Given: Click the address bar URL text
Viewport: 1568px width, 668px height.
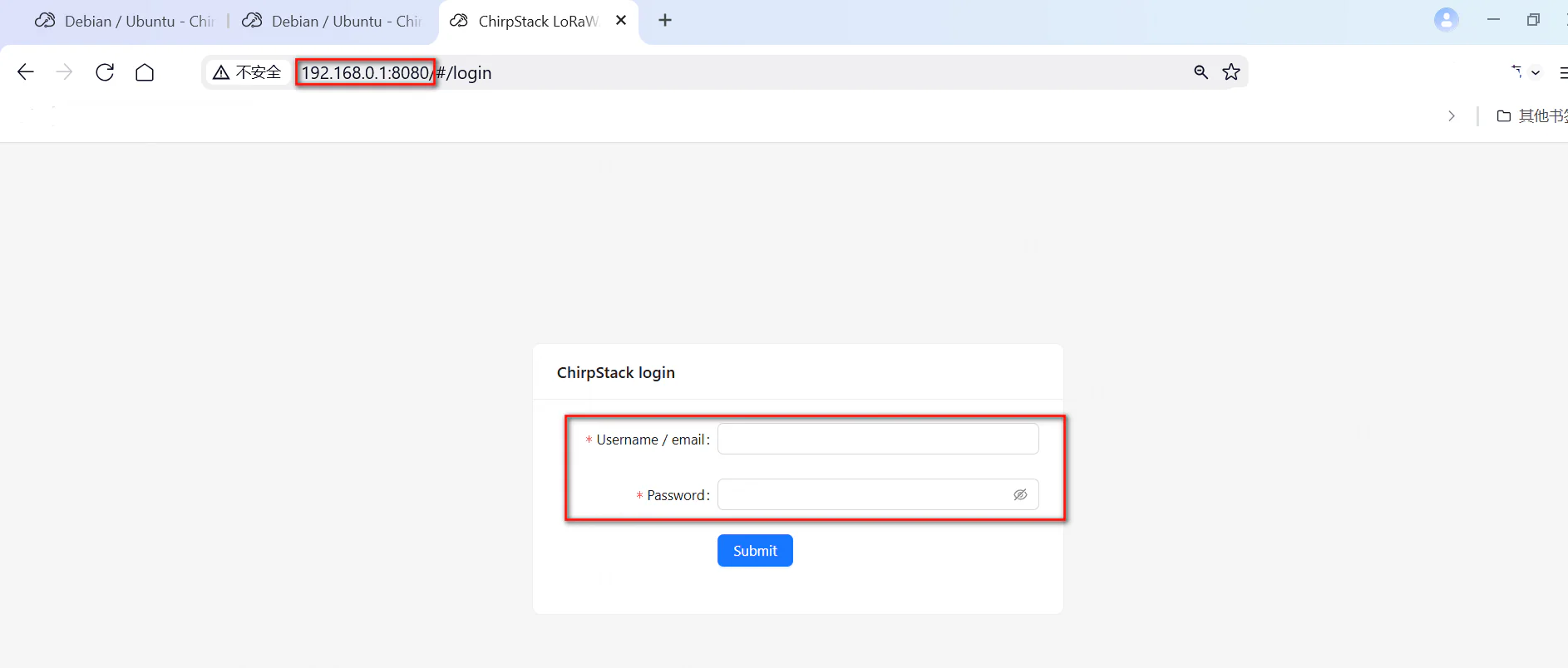Looking at the screenshot, I should pos(396,73).
